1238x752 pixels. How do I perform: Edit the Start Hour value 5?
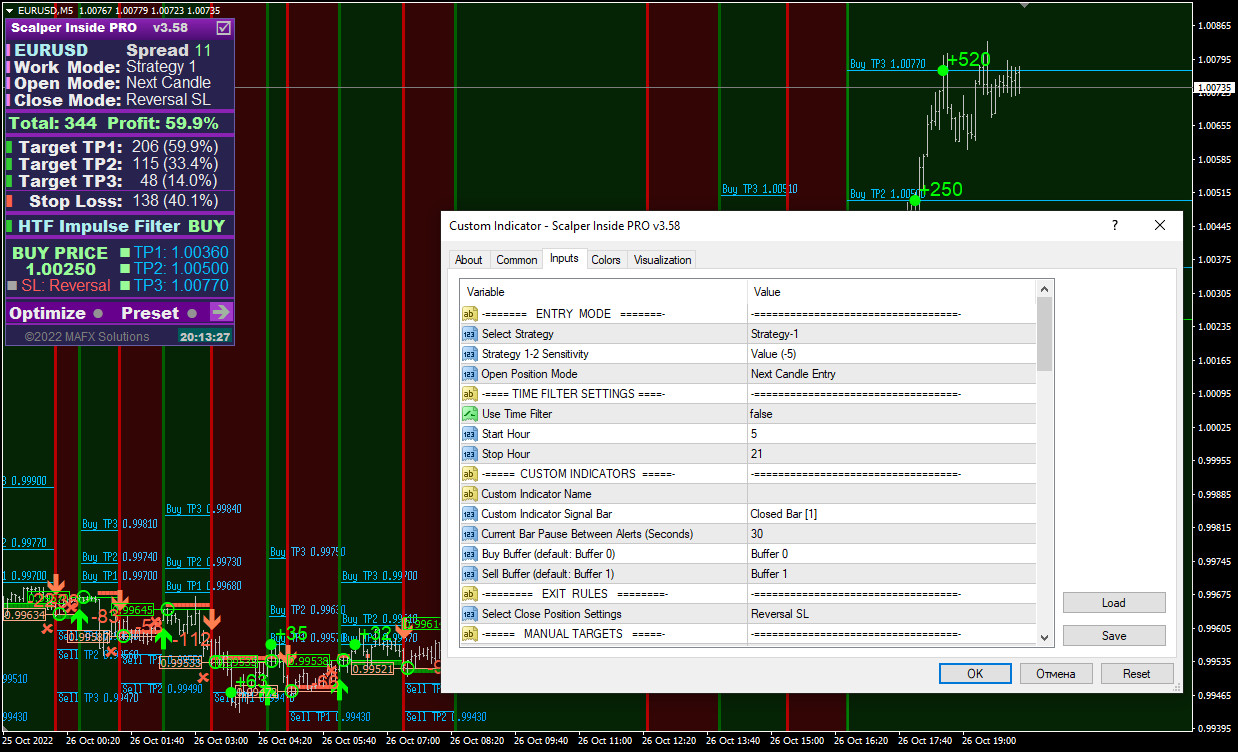tap(892, 434)
